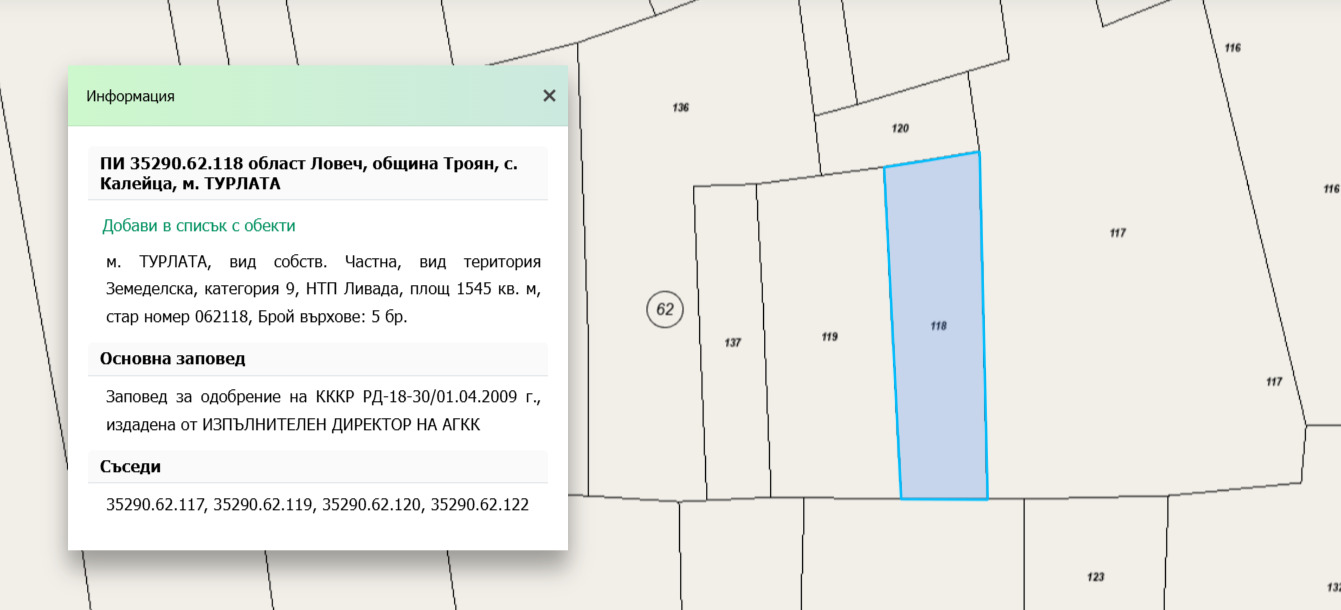Select parcel 123 below the road
The image size is (1341, 610).
click(1095, 577)
